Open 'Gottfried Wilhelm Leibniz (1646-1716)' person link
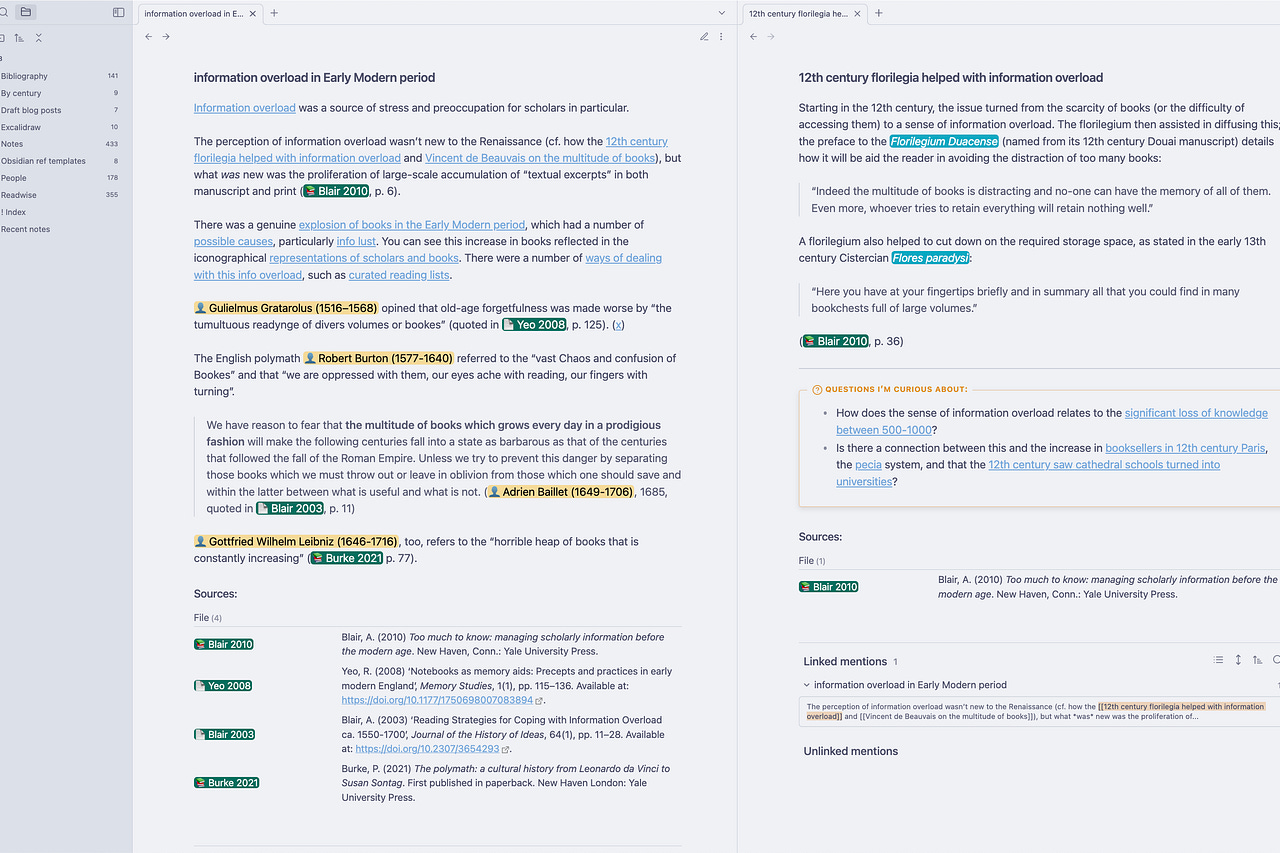This screenshot has height=853, width=1280. pos(296,542)
